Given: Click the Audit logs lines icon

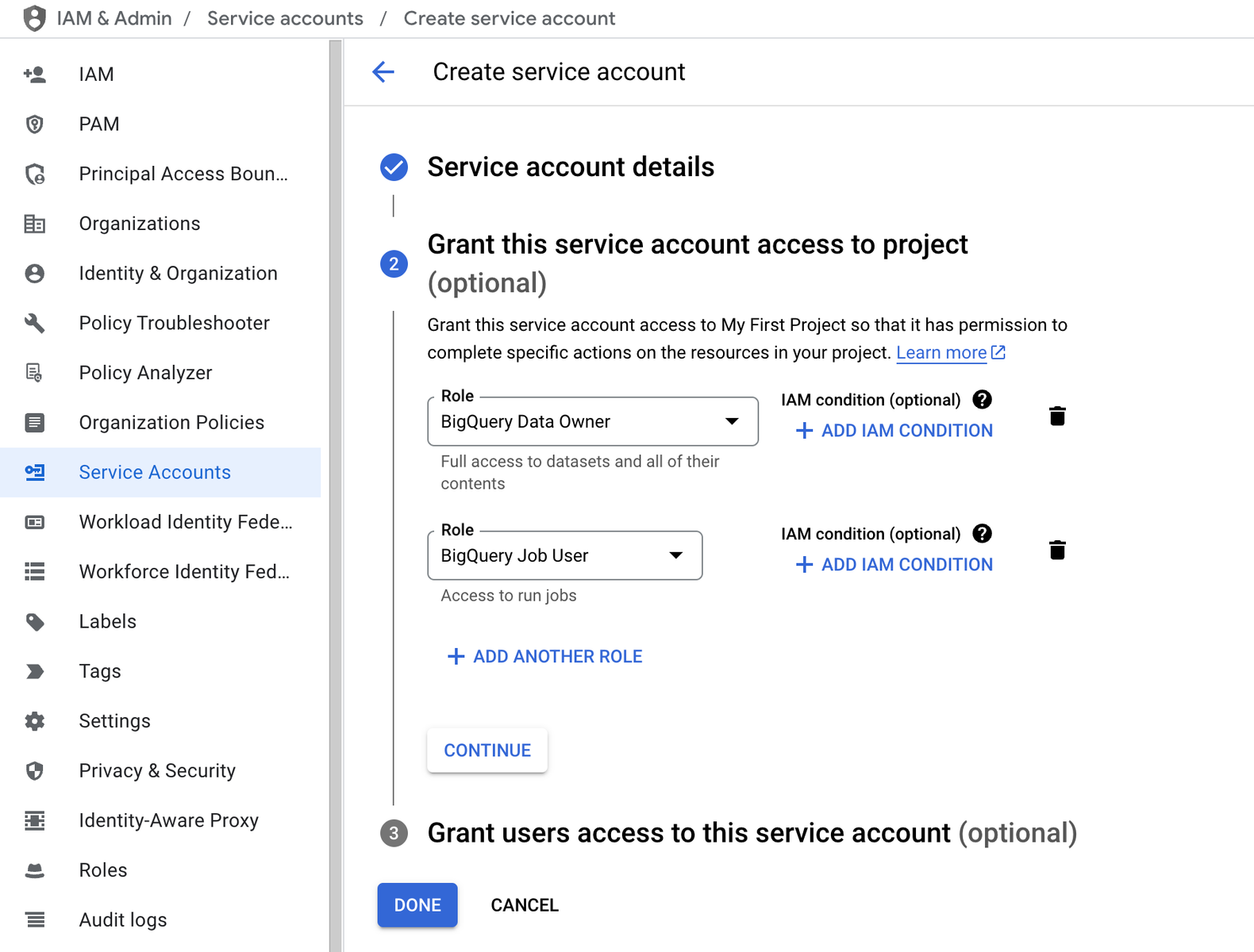Looking at the screenshot, I should 34,920.
